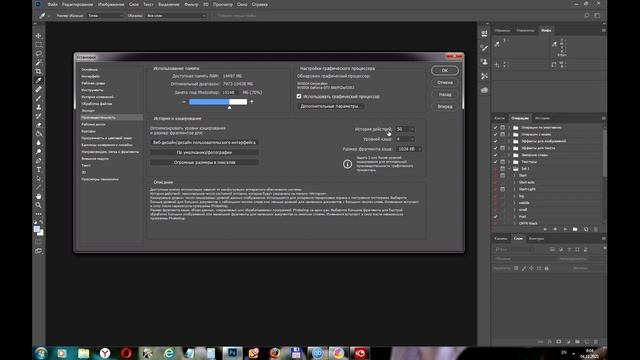
Task: Click the 'Огромные размеры в пикселах' button
Action: tap(204, 162)
